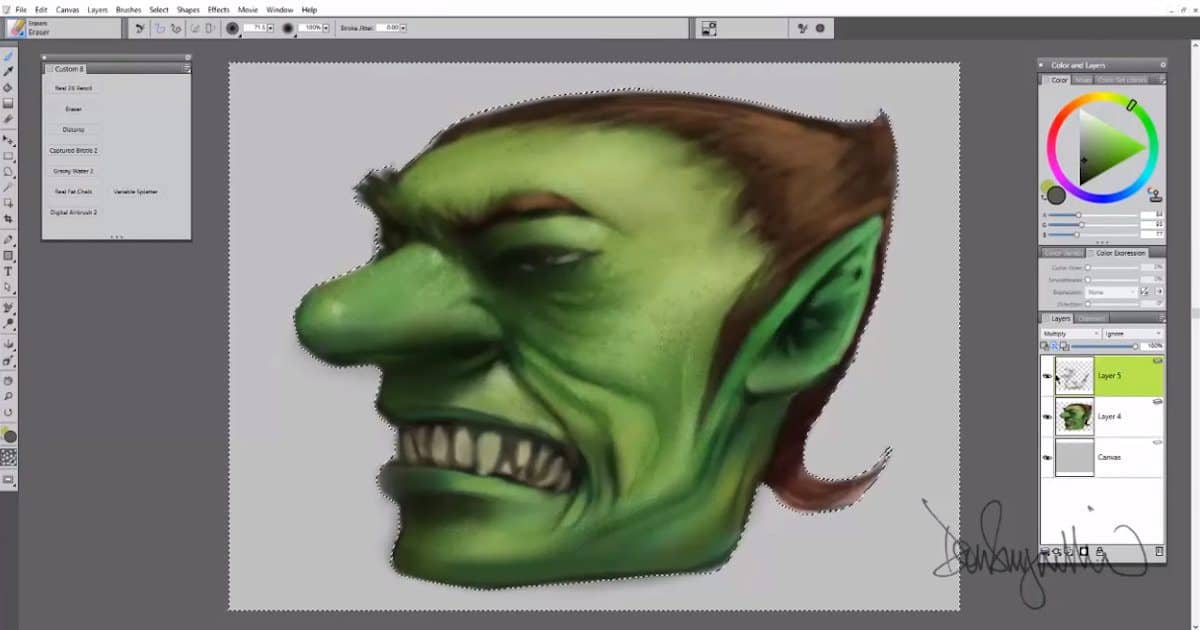Image resolution: width=1200 pixels, height=630 pixels.
Task: Hide the Canvas layer
Action: pos(1046,457)
